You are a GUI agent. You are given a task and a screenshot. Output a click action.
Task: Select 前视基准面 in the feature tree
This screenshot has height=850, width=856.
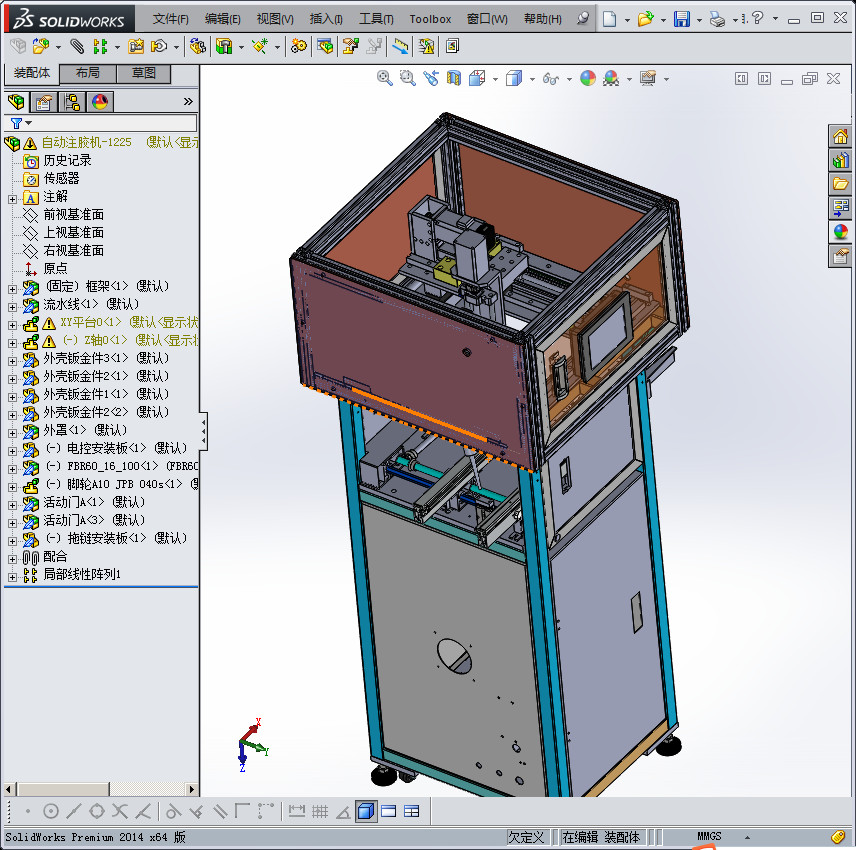(73, 215)
